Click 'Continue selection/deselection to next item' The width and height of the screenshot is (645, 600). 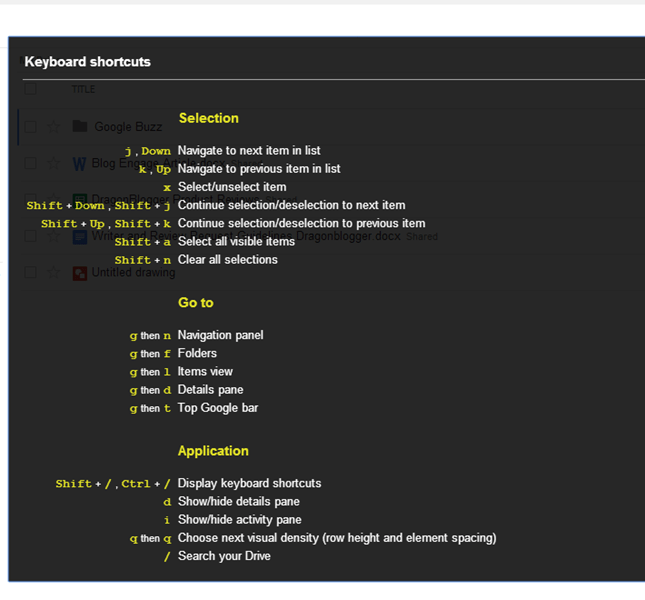292,205
